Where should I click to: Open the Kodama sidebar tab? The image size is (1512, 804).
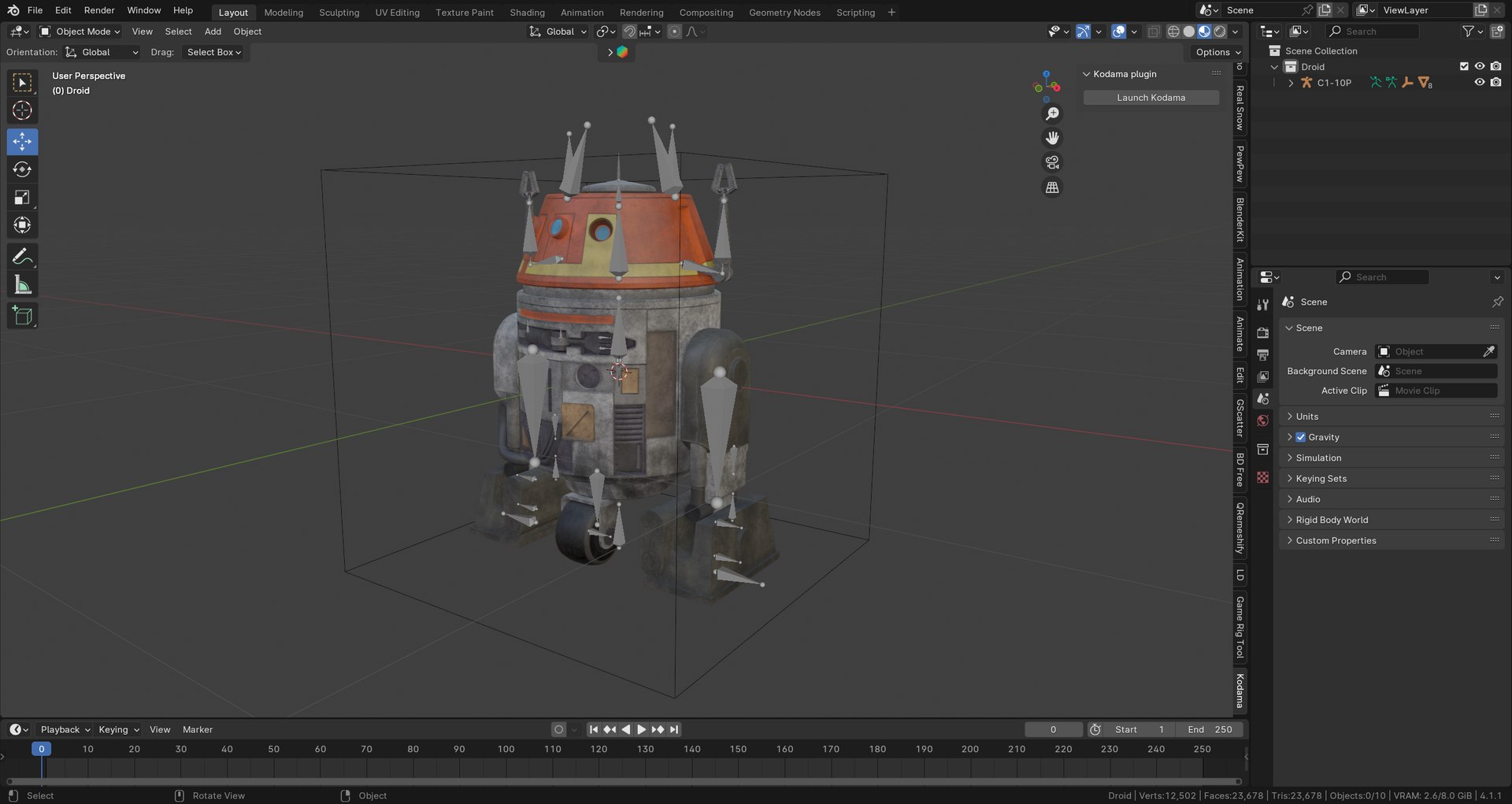1240,691
